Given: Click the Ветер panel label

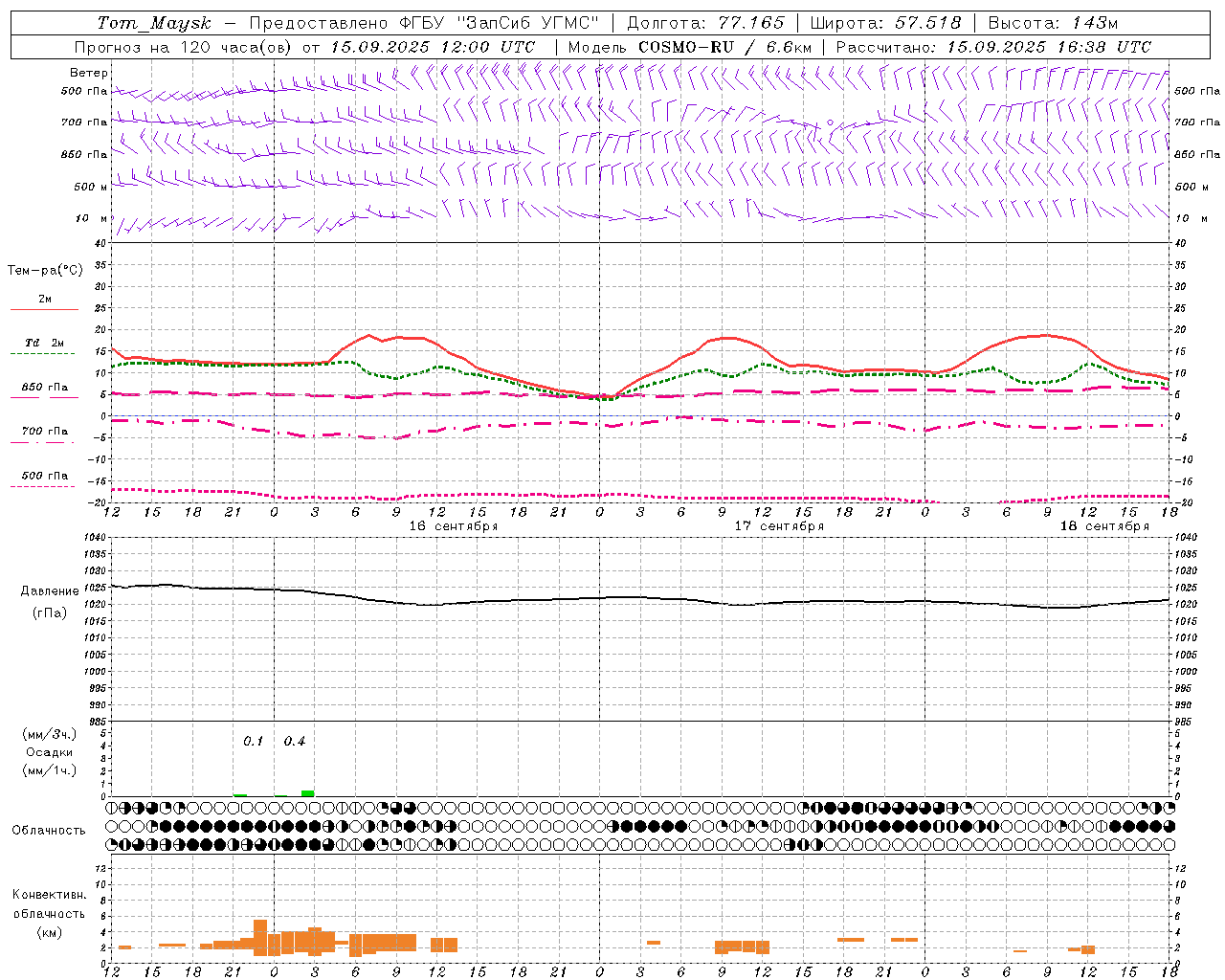Looking at the screenshot, I should 89,73.
